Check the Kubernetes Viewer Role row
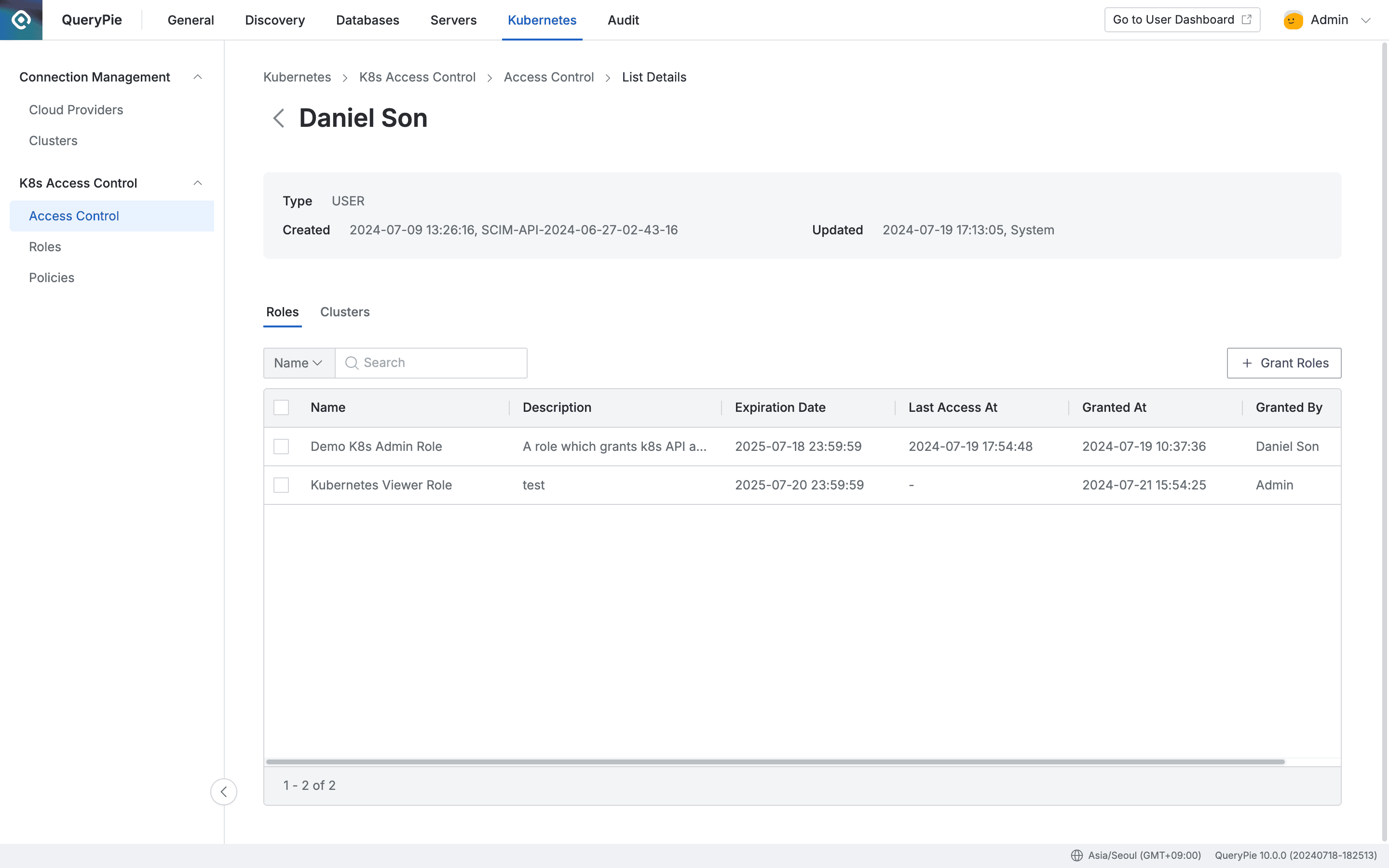Screen dimensions: 1389x868 (x=281, y=485)
